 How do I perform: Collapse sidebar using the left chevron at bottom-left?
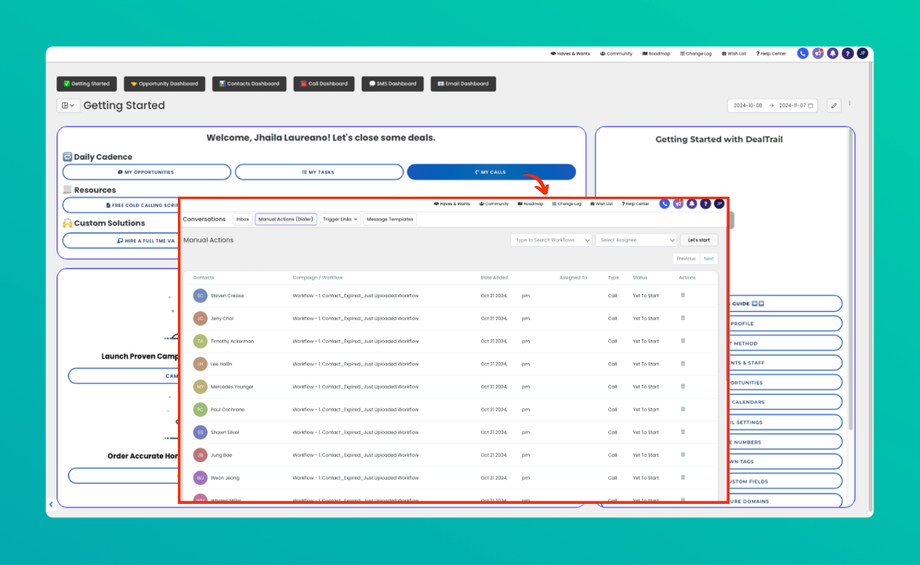51,504
